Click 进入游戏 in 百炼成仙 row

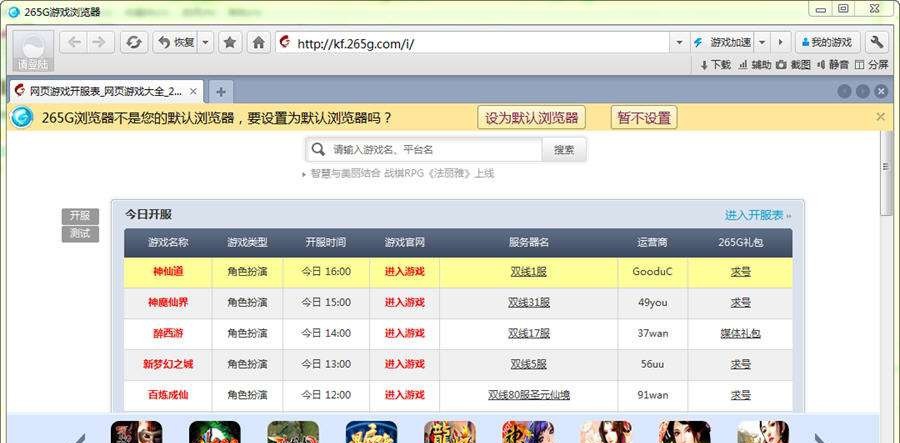[x=404, y=395]
